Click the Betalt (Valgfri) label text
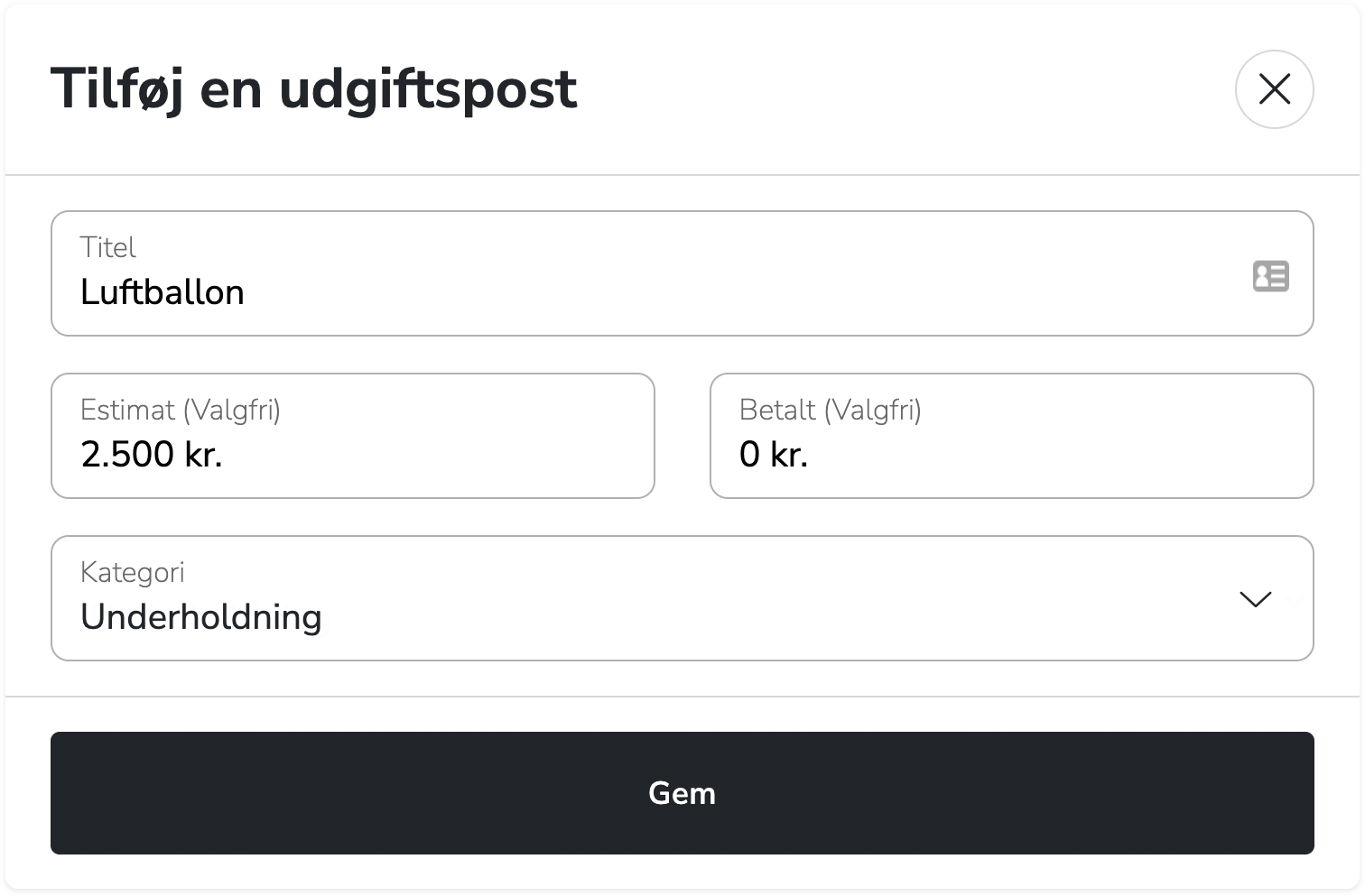 pyautogui.click(x=830, y=410)
